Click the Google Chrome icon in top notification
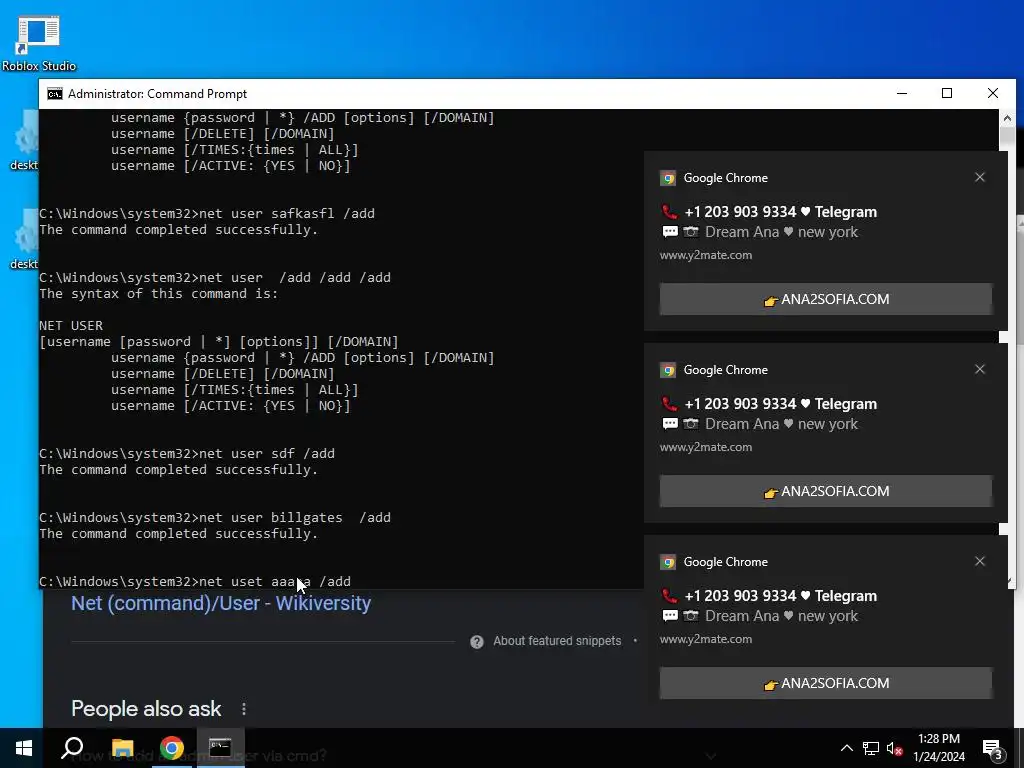This screenshot has height=768, width=1024. [x=667, y=178]
